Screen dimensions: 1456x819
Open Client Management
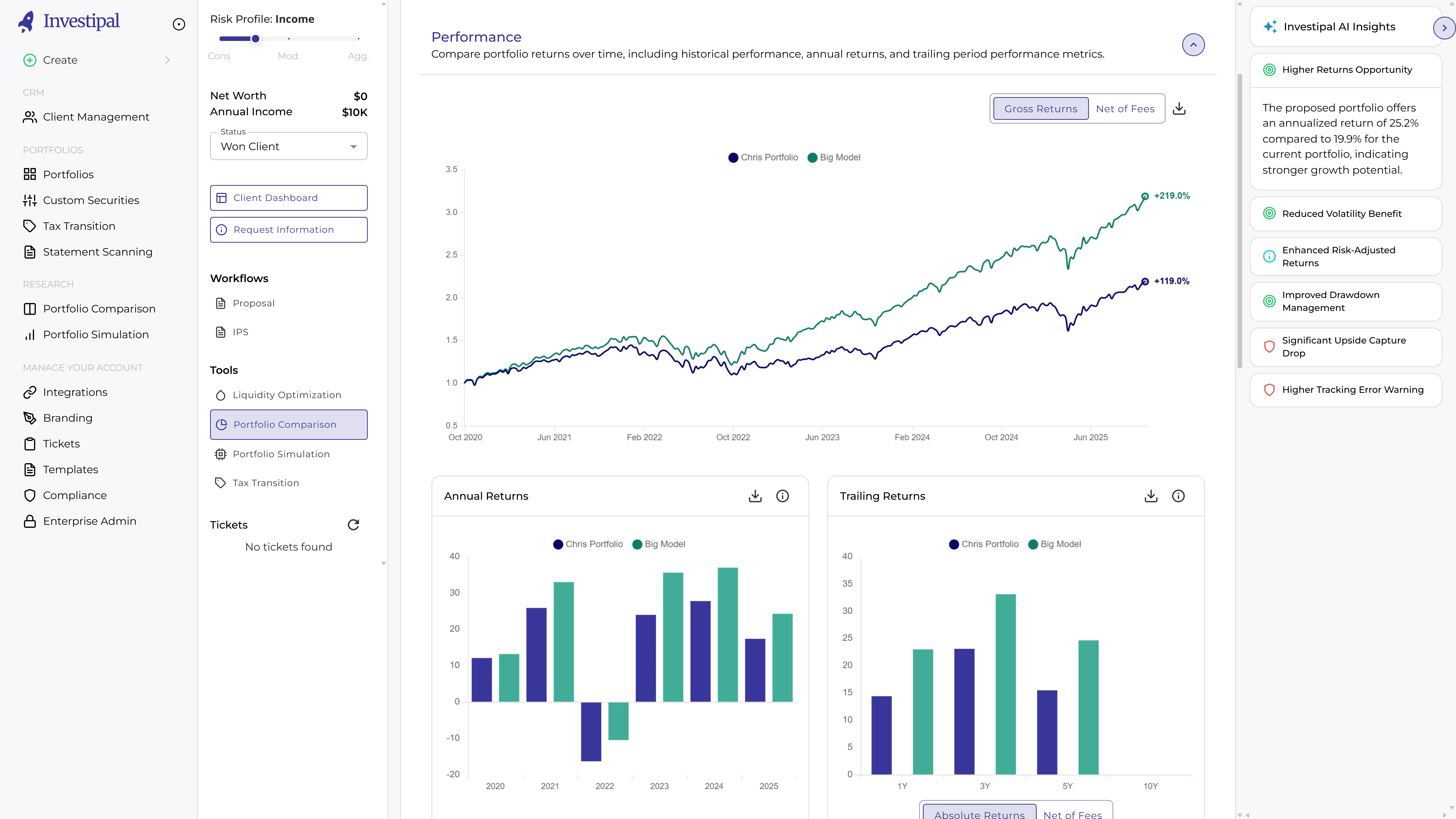(96, 117)
